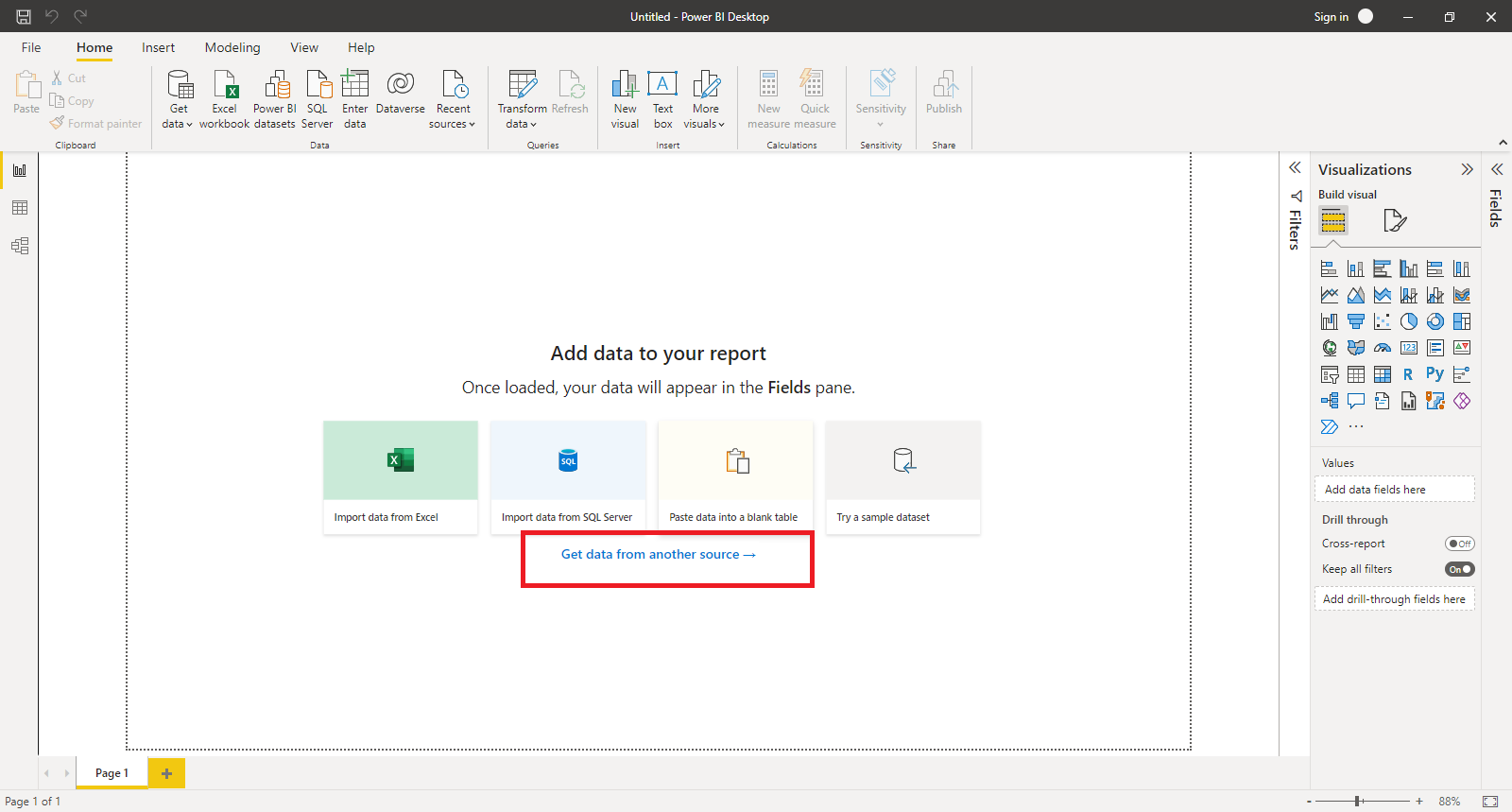The width and height of the screenshot is (1512, 812).
Task: Adjust the zoom slider handle
Action: 1358,801
